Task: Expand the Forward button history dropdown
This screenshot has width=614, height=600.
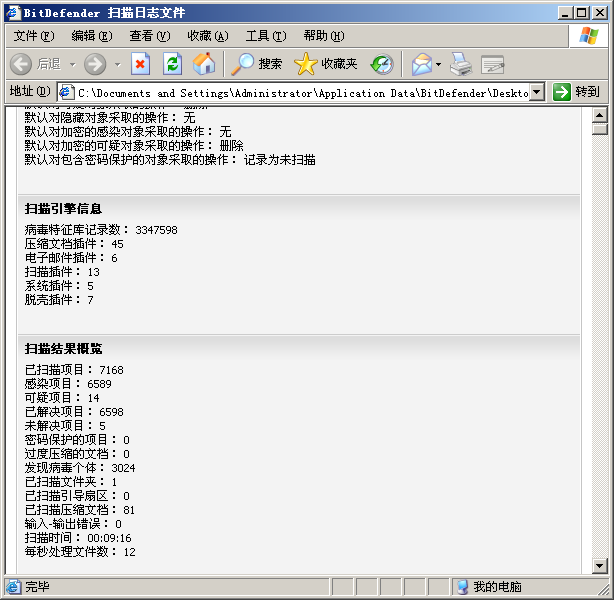Action: (x=118, y=64)
